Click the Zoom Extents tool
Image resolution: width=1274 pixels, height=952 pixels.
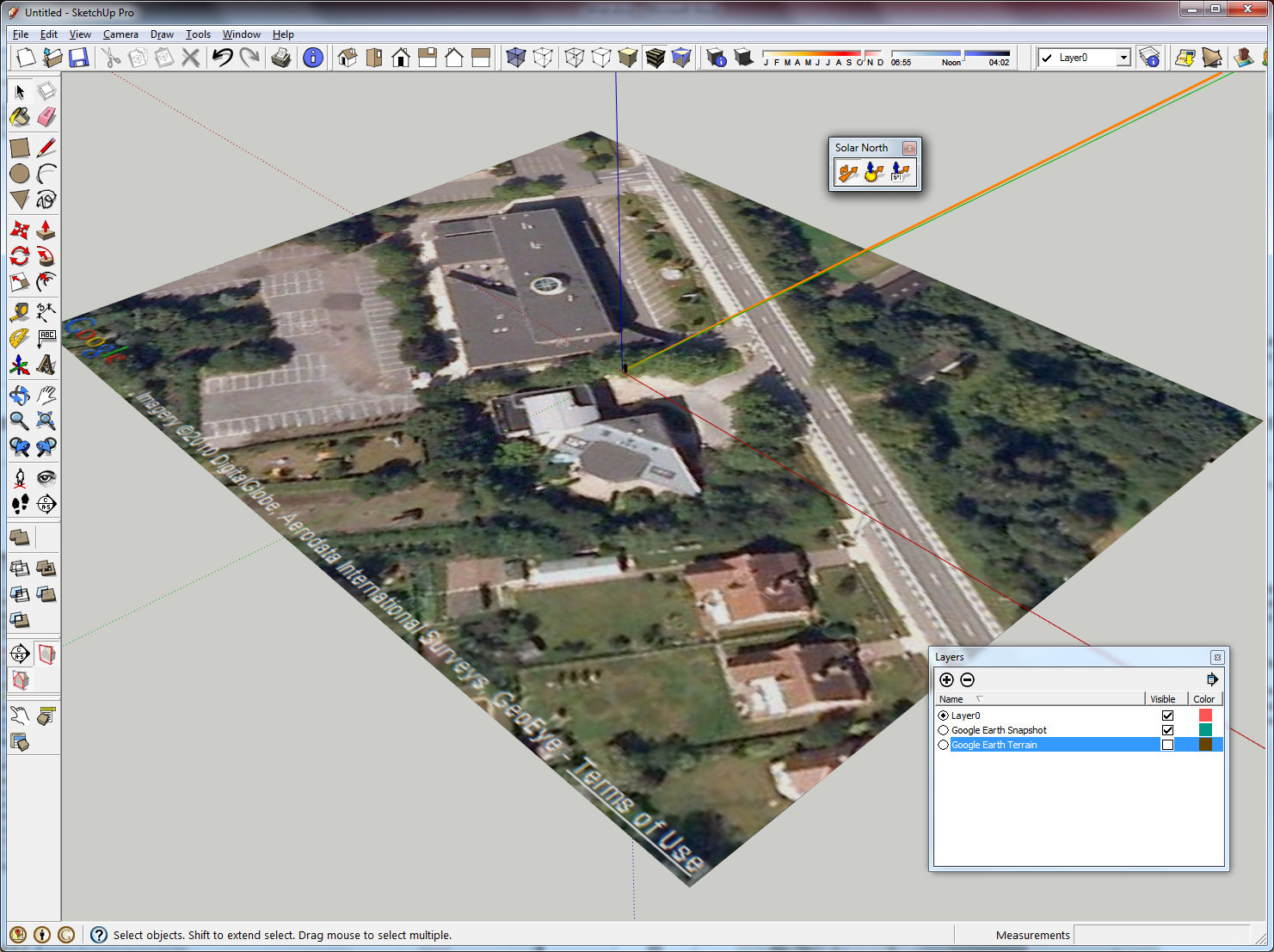point(46,421)
